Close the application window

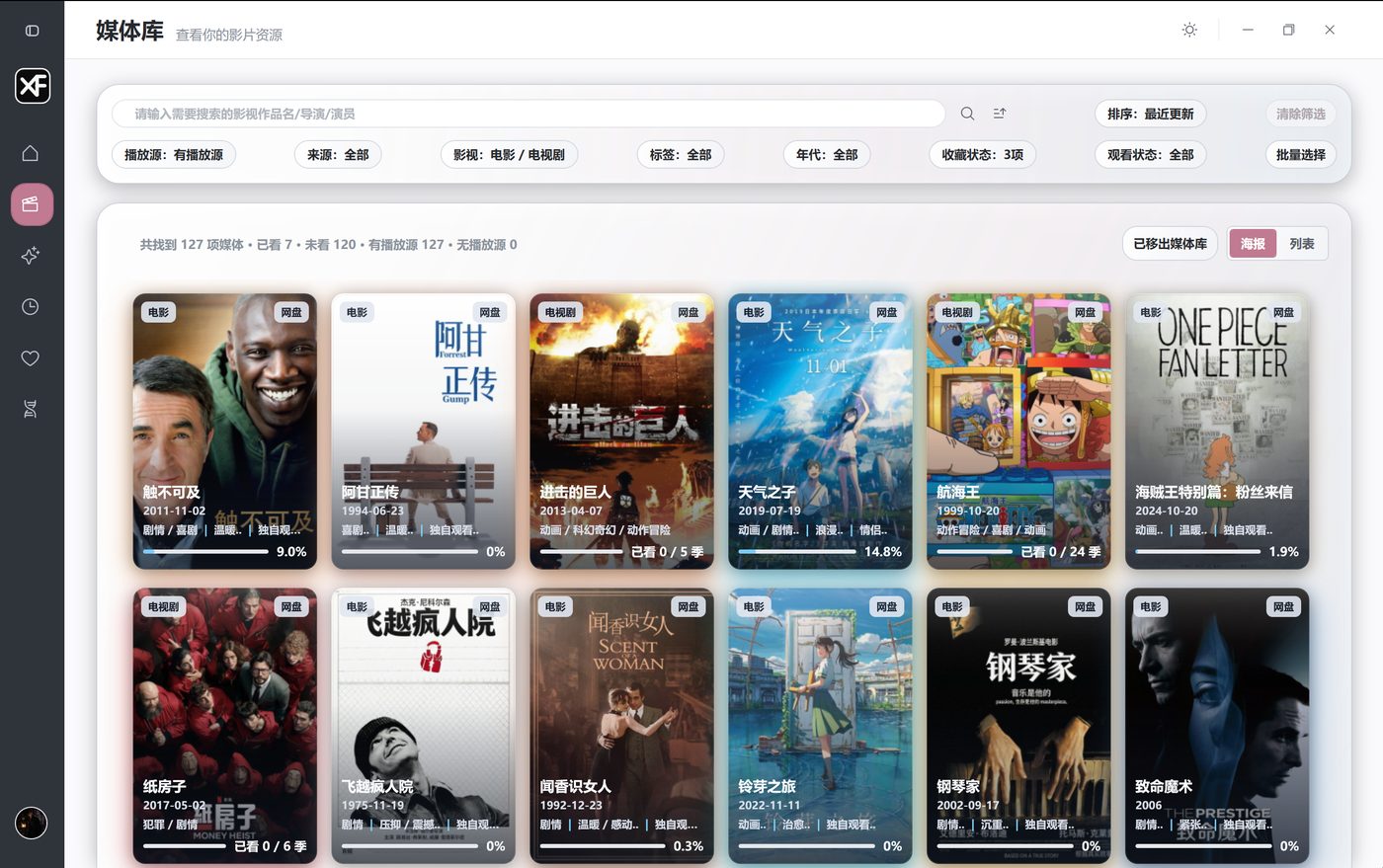1330,30
